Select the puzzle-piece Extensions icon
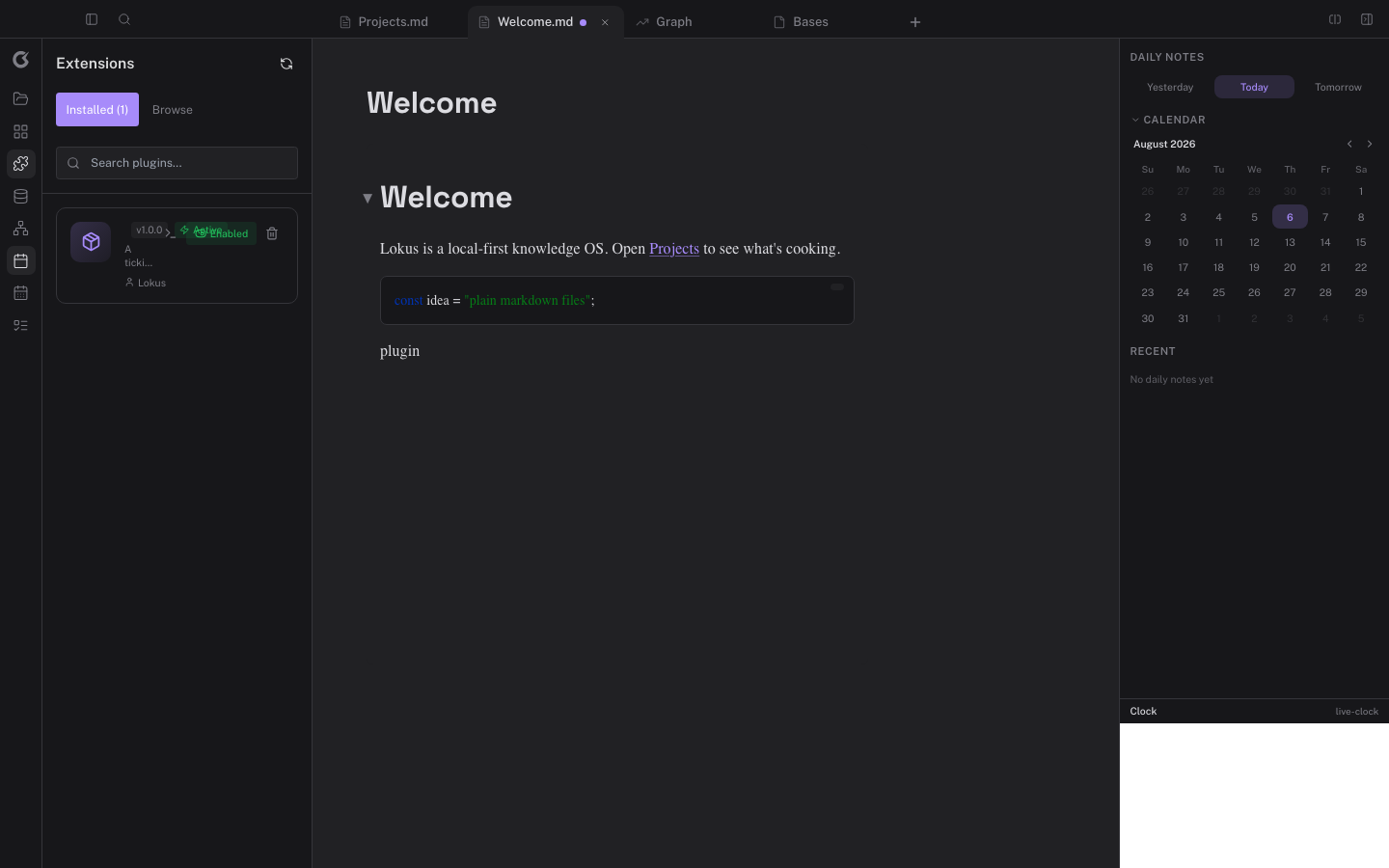Viewport: 1389px width, 868px height. pyautogui.click(x=20, y=164)
